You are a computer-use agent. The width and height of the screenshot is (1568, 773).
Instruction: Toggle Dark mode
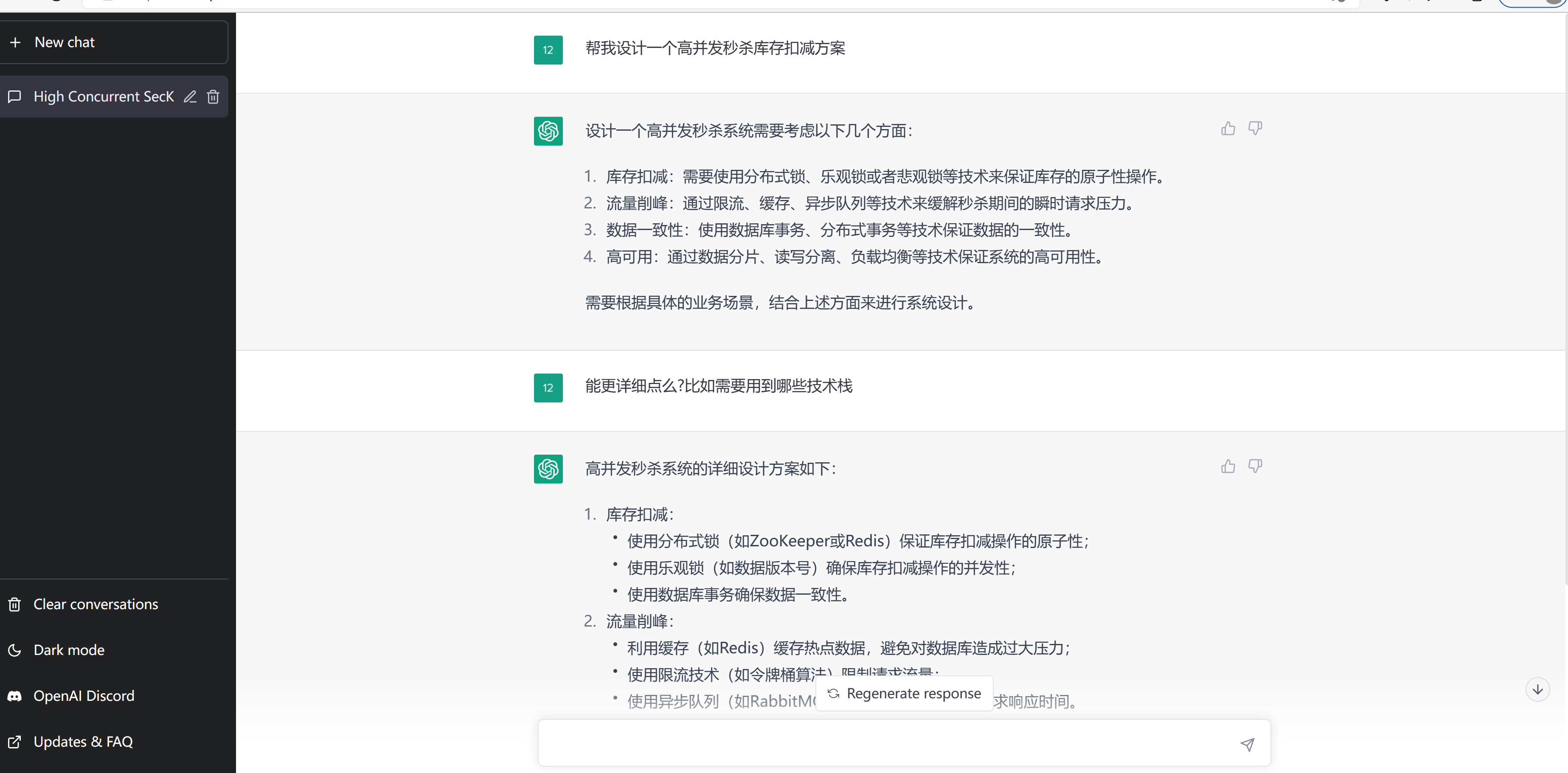pyautogui.click(x=113, y=650)
